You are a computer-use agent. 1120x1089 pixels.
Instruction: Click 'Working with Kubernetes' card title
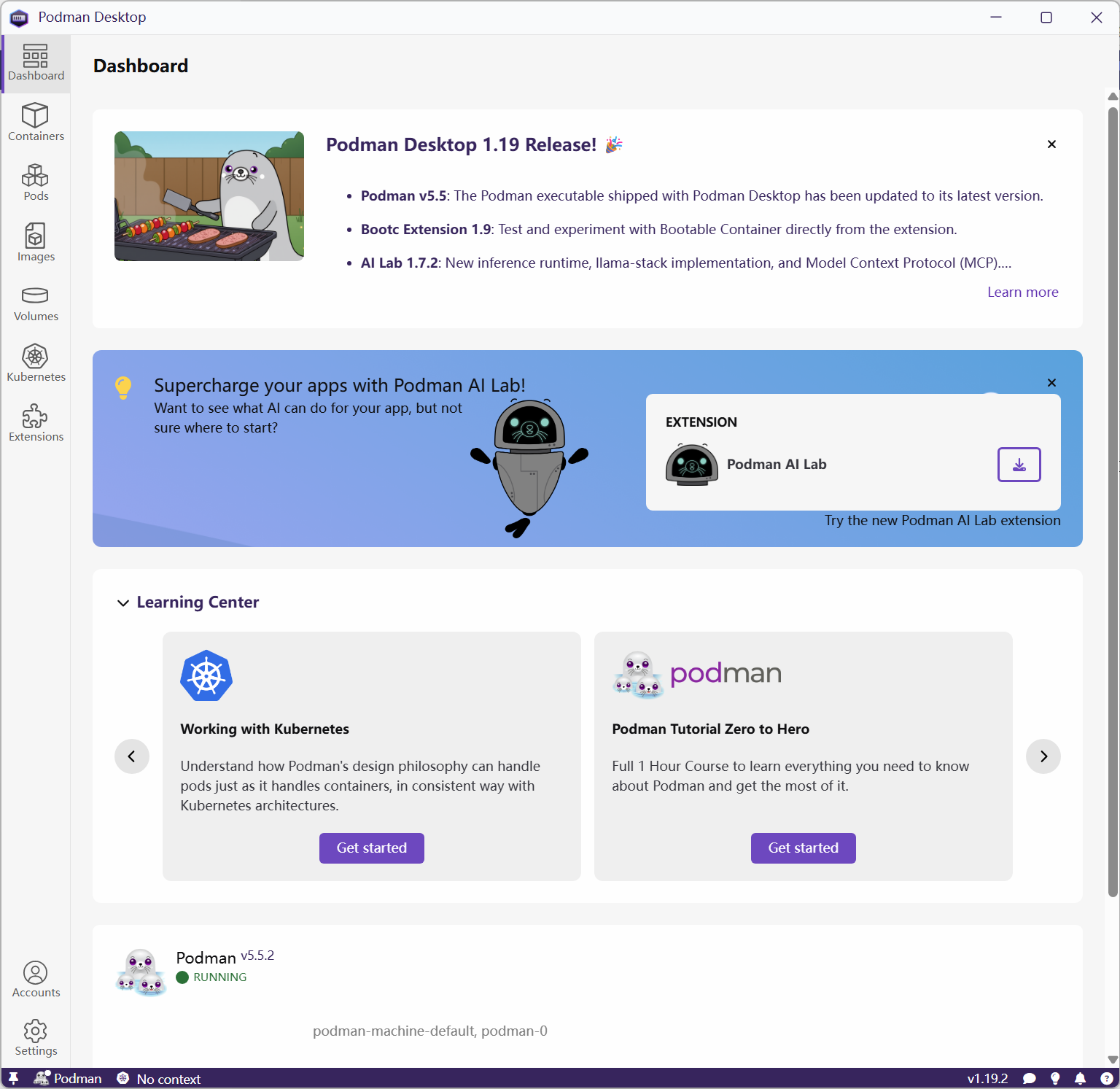[x=265, y=729]
